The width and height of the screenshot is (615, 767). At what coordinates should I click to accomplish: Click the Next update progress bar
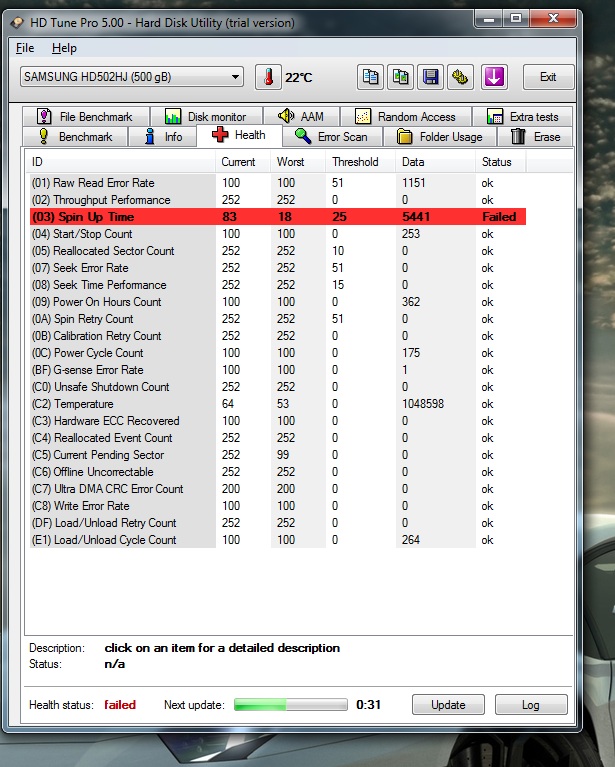[291, 704]
